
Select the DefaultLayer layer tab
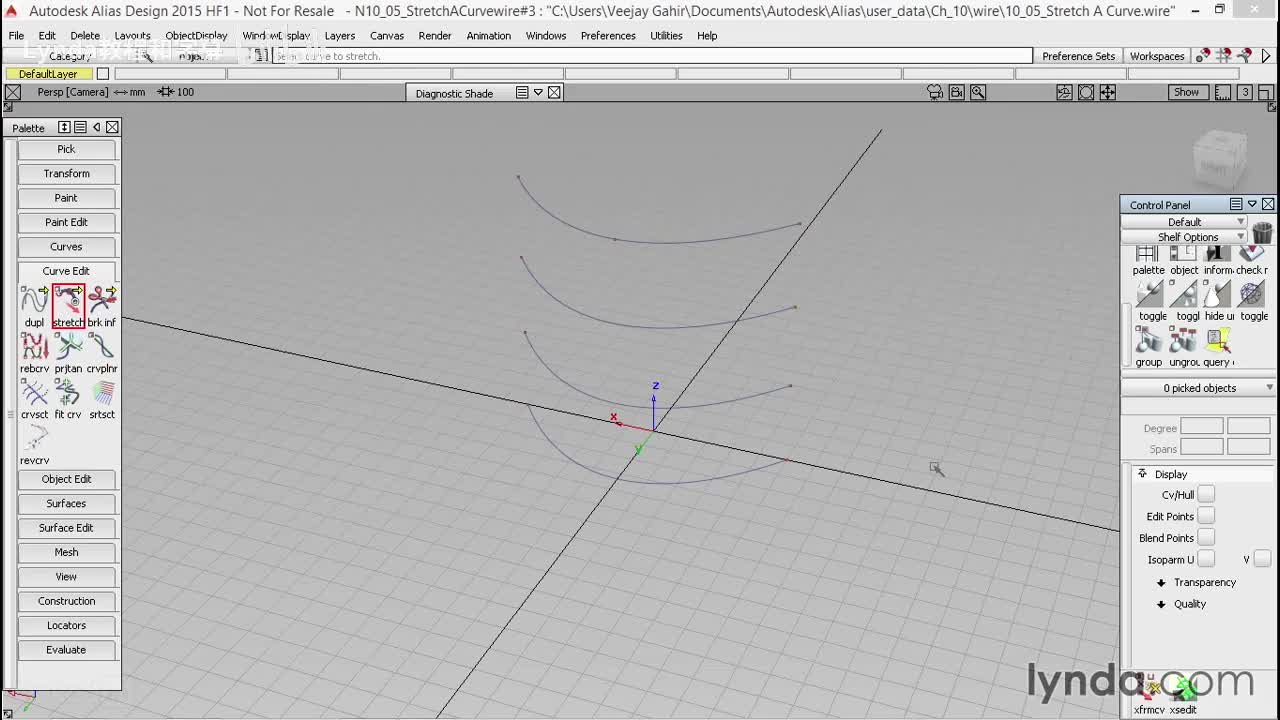49,74
